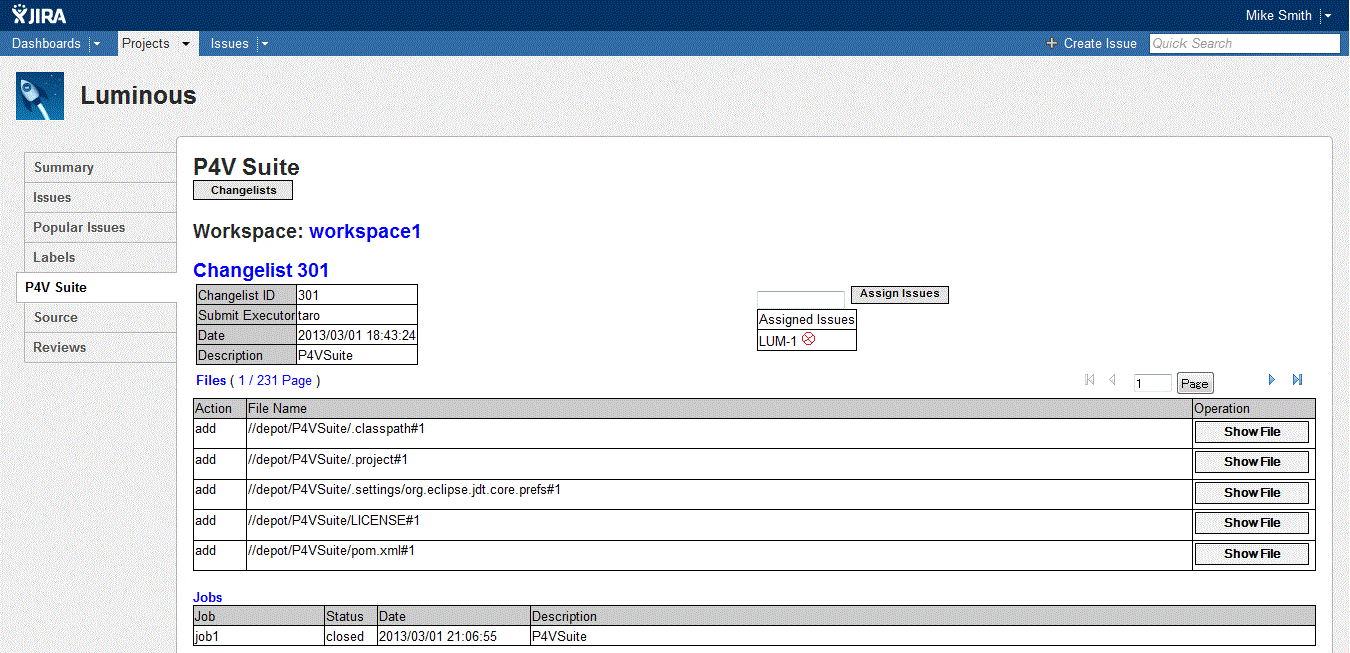Go to first page of files
This screenshot has height=653, width=1350.
point(1090,380)
